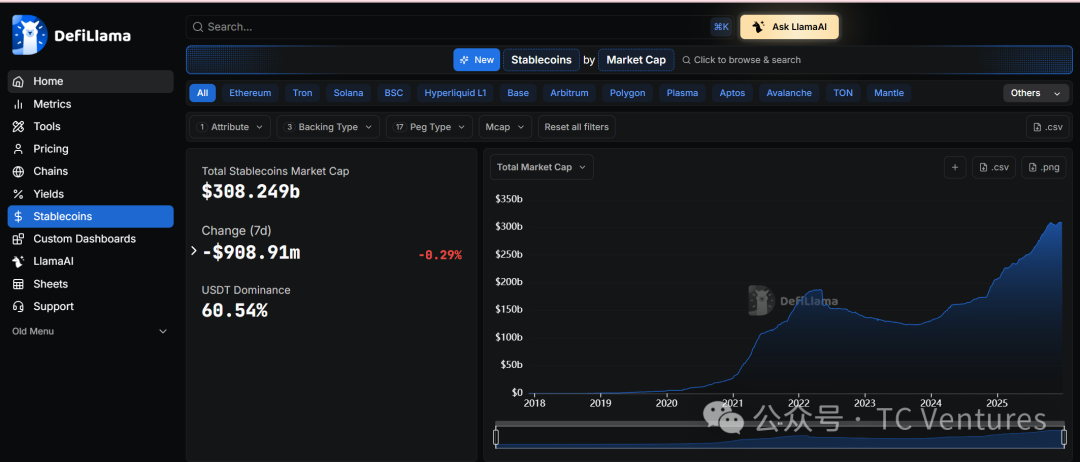Open the Stablecoins category selector
1080x462 pixels.
click(541, 60)
